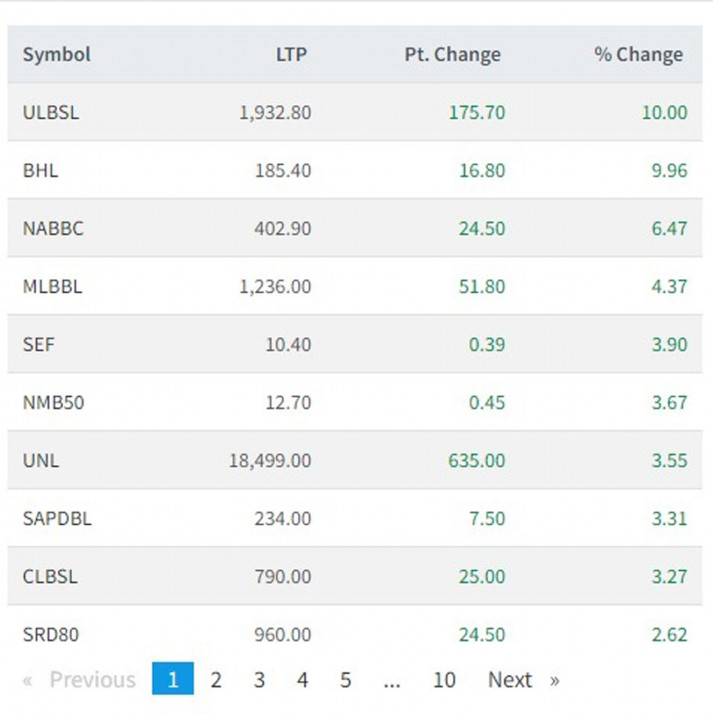Sort by LTP column header
713x720 pixels.
point(291,54)
